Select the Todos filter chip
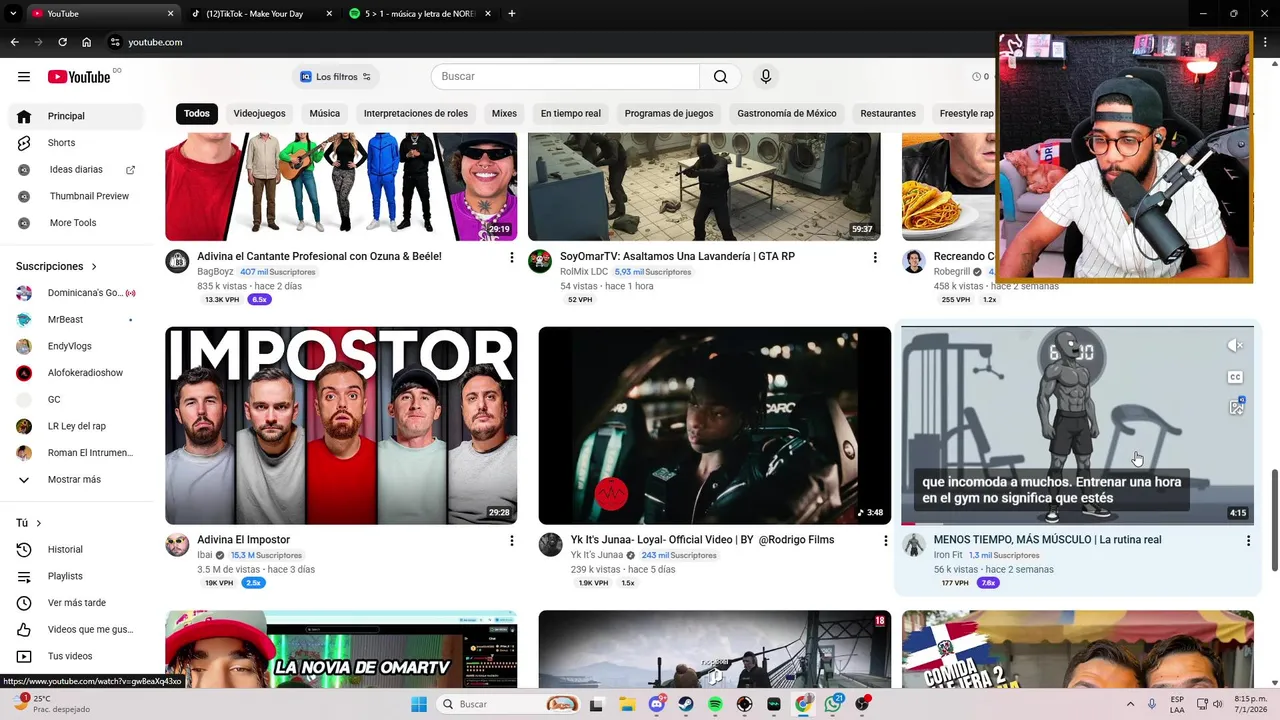Image resolution: width=1280 pixels, height=720 pixels. click(197, 114)
